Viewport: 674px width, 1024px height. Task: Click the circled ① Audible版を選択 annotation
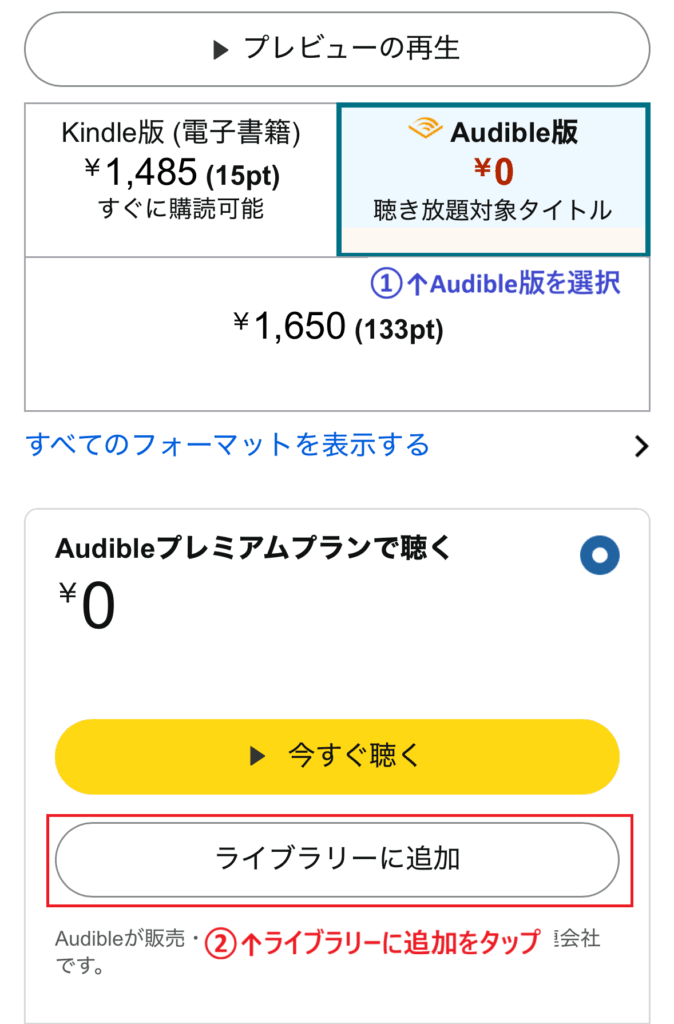496,284
